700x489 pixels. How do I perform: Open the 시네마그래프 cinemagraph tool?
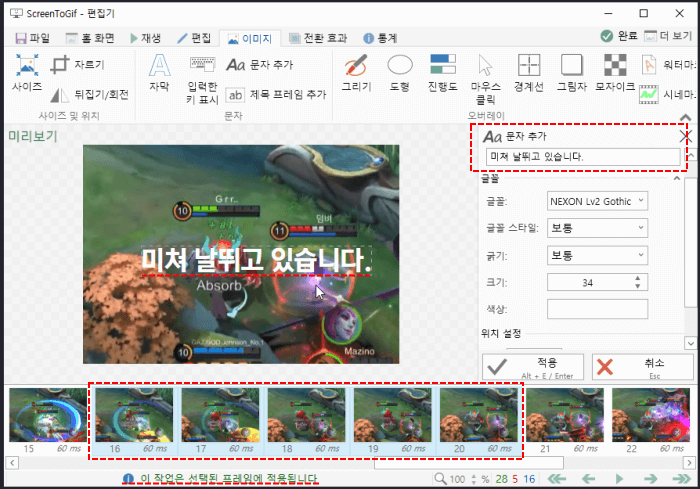tap(667, 94)
